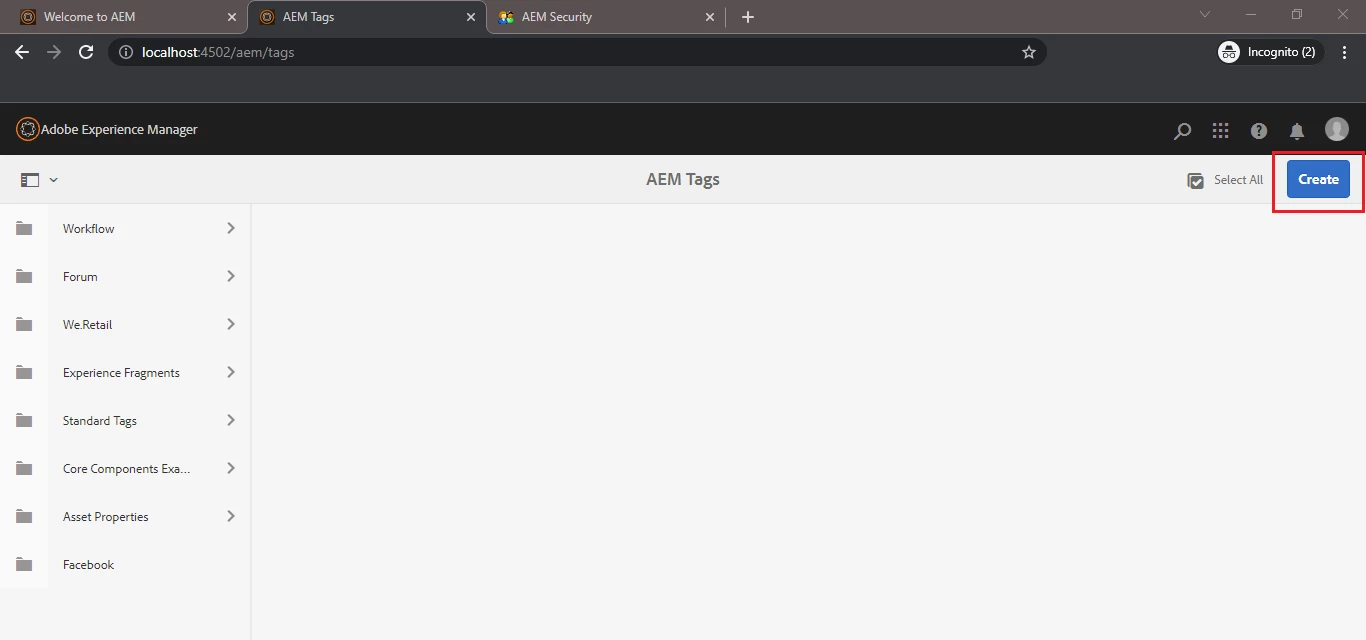Select the Forum tag label

pyautogui.click(x=80, y=276)
